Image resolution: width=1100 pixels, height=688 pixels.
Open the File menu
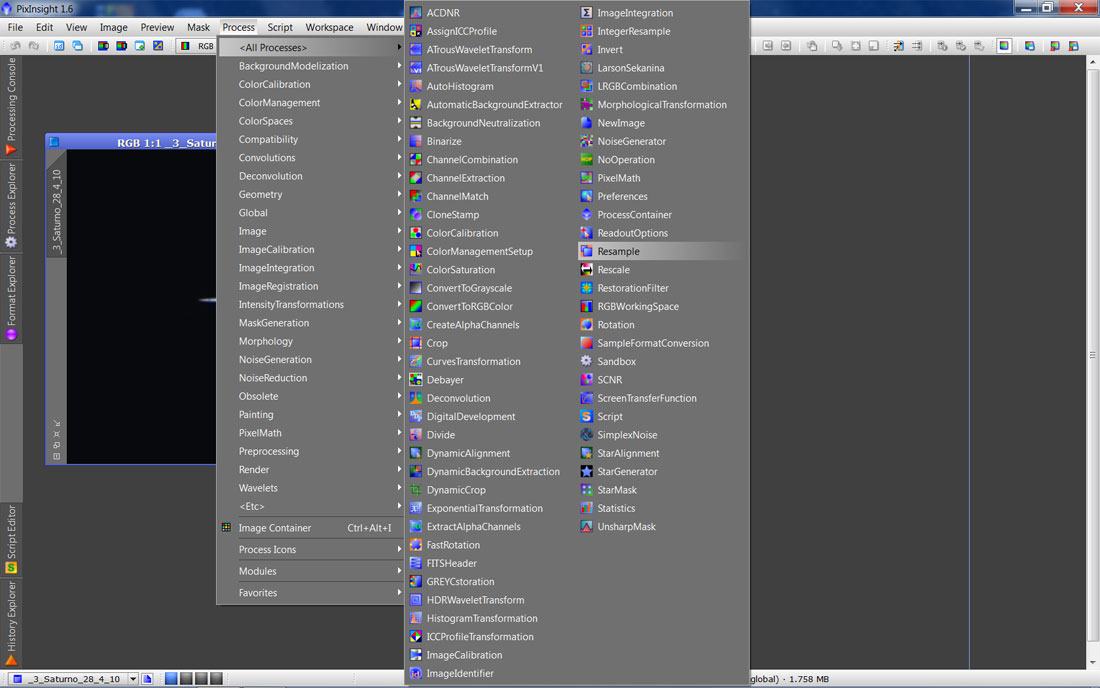pos(15,27)
